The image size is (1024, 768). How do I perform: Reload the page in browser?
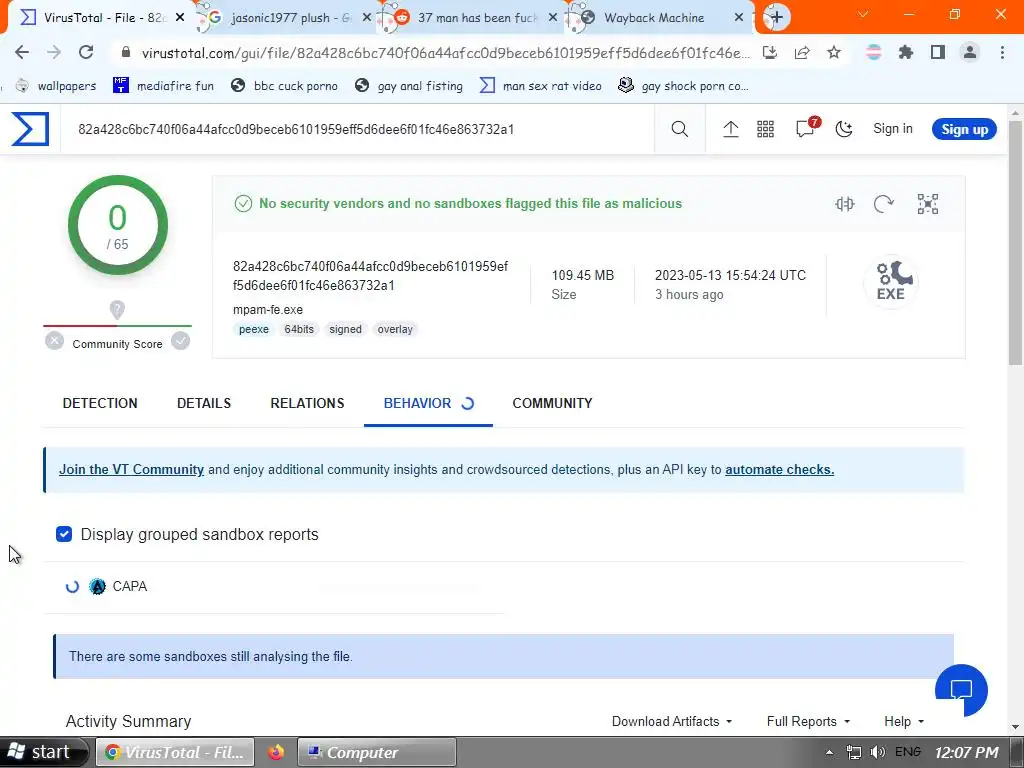pyautogui.click(x=86, y=52)
